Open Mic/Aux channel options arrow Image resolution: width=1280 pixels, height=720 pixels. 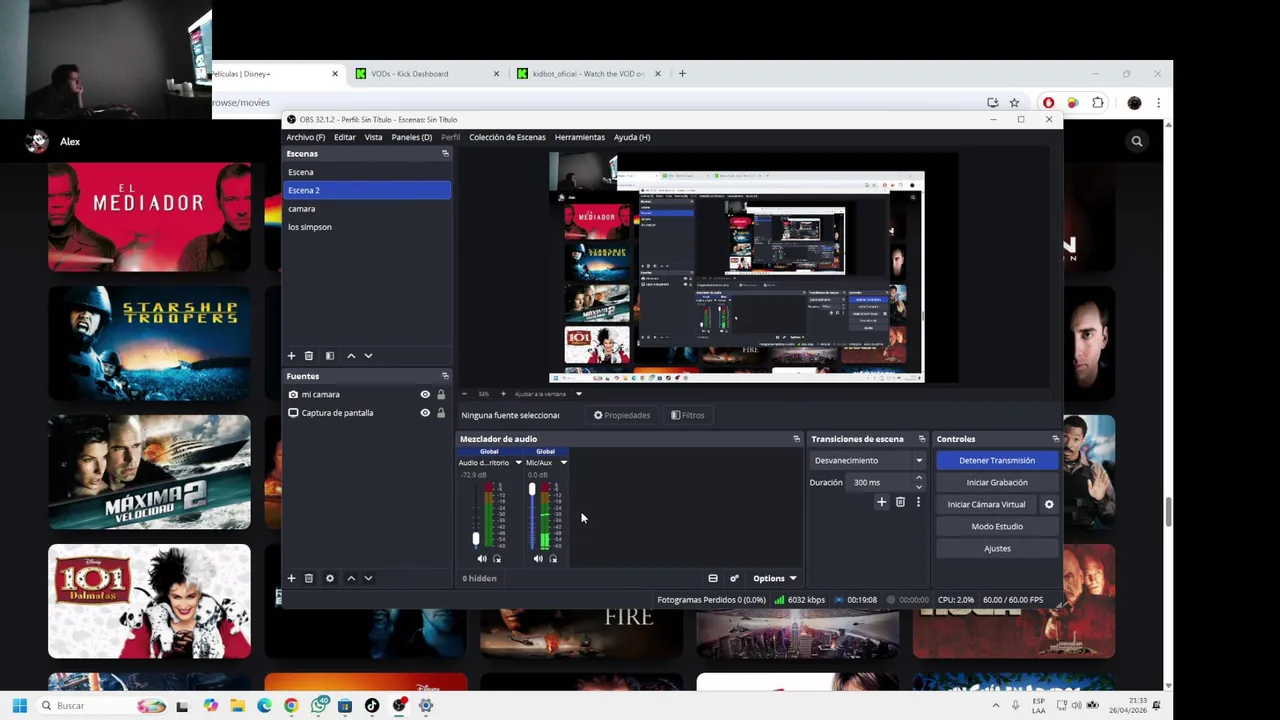(563, 463)
